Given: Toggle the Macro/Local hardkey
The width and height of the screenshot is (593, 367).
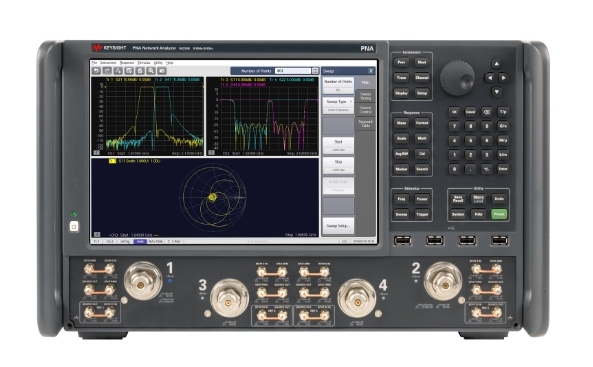Looking at the screenshot, I should point(478,199).
